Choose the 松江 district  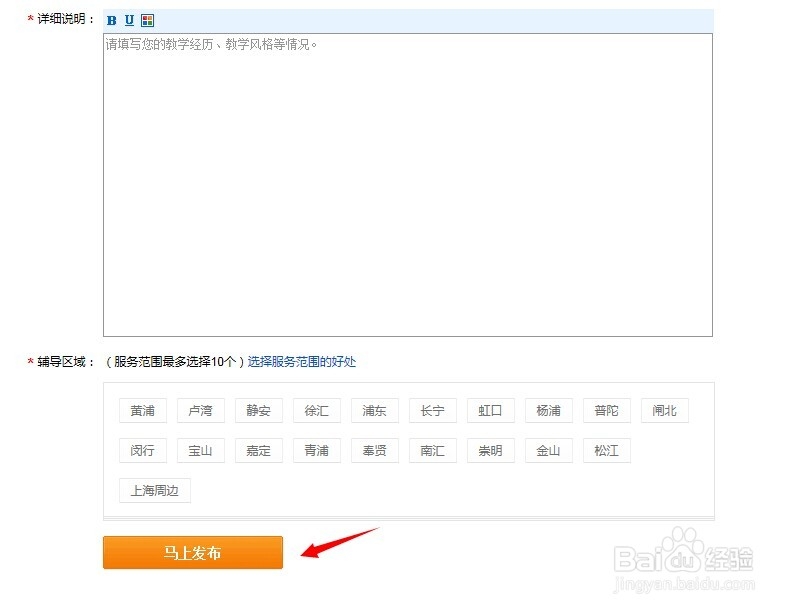pos(606,450)
